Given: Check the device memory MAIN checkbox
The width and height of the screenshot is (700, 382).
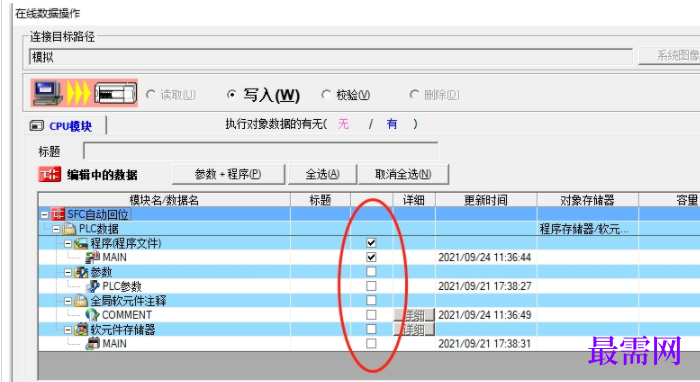Looking at the screenshot, I should pyautogui.click(x=371, y=343).
